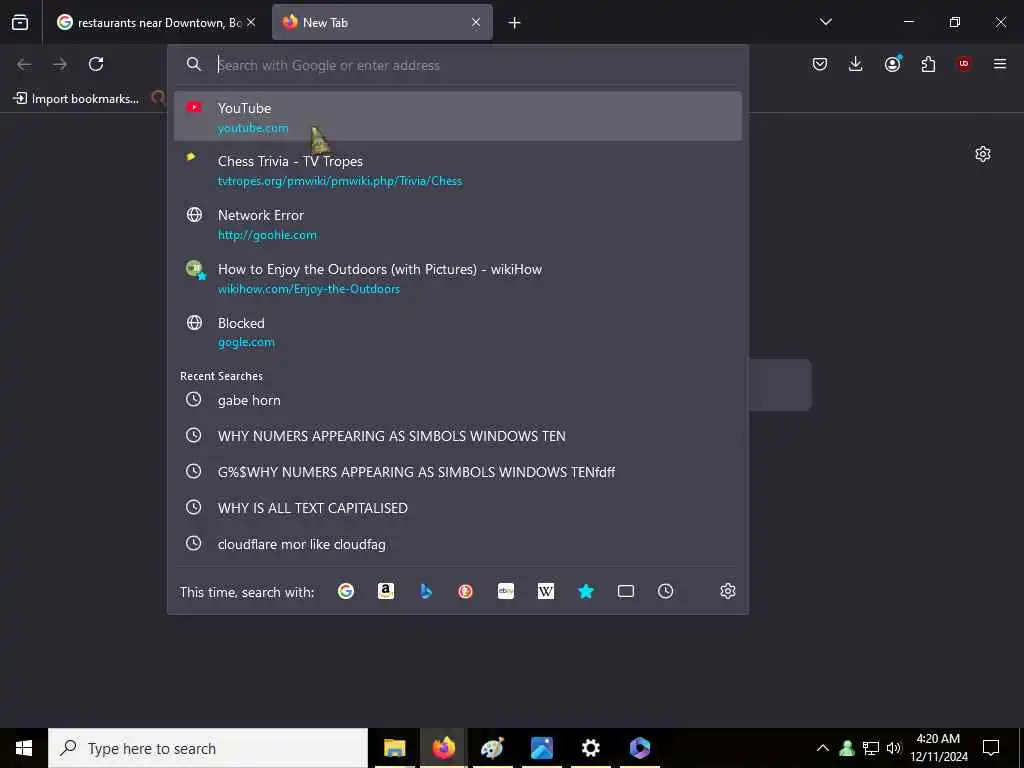Open Firefox View in tab strip
Viewport: 1024px width, 768px height.
20,23
